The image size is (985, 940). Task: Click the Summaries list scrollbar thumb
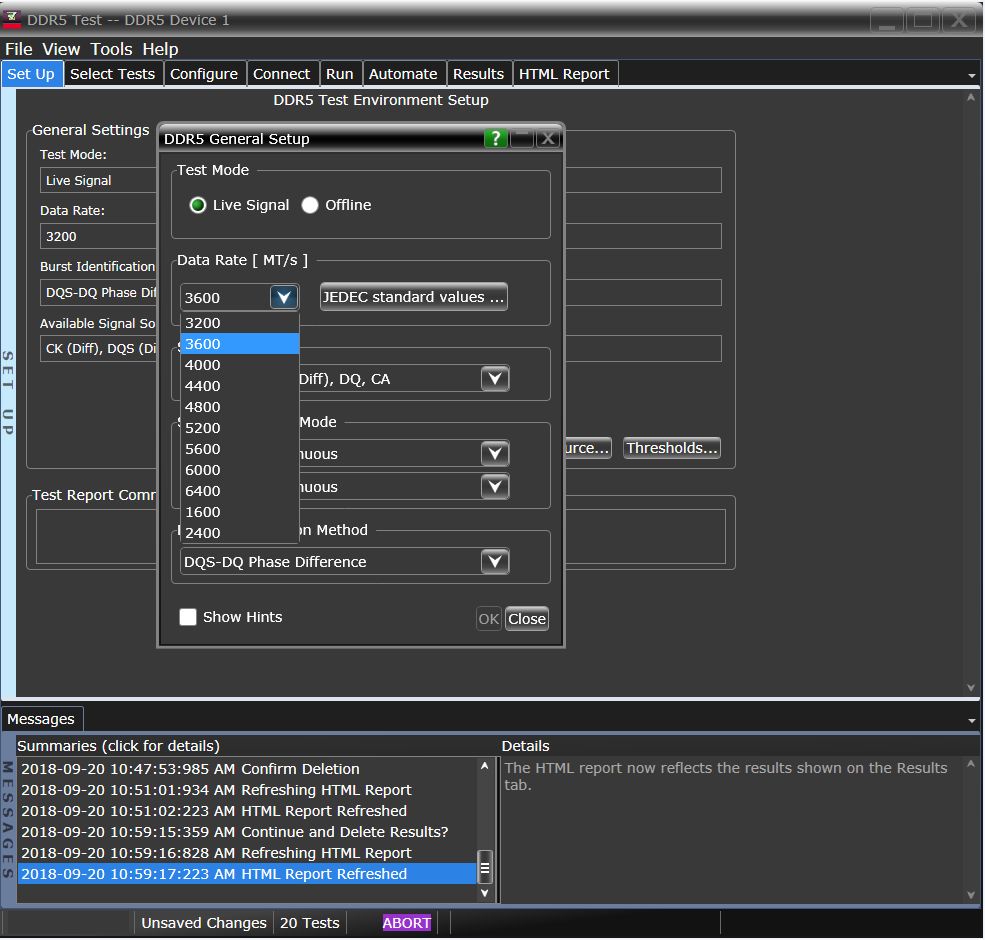click(x=485, y=867)
